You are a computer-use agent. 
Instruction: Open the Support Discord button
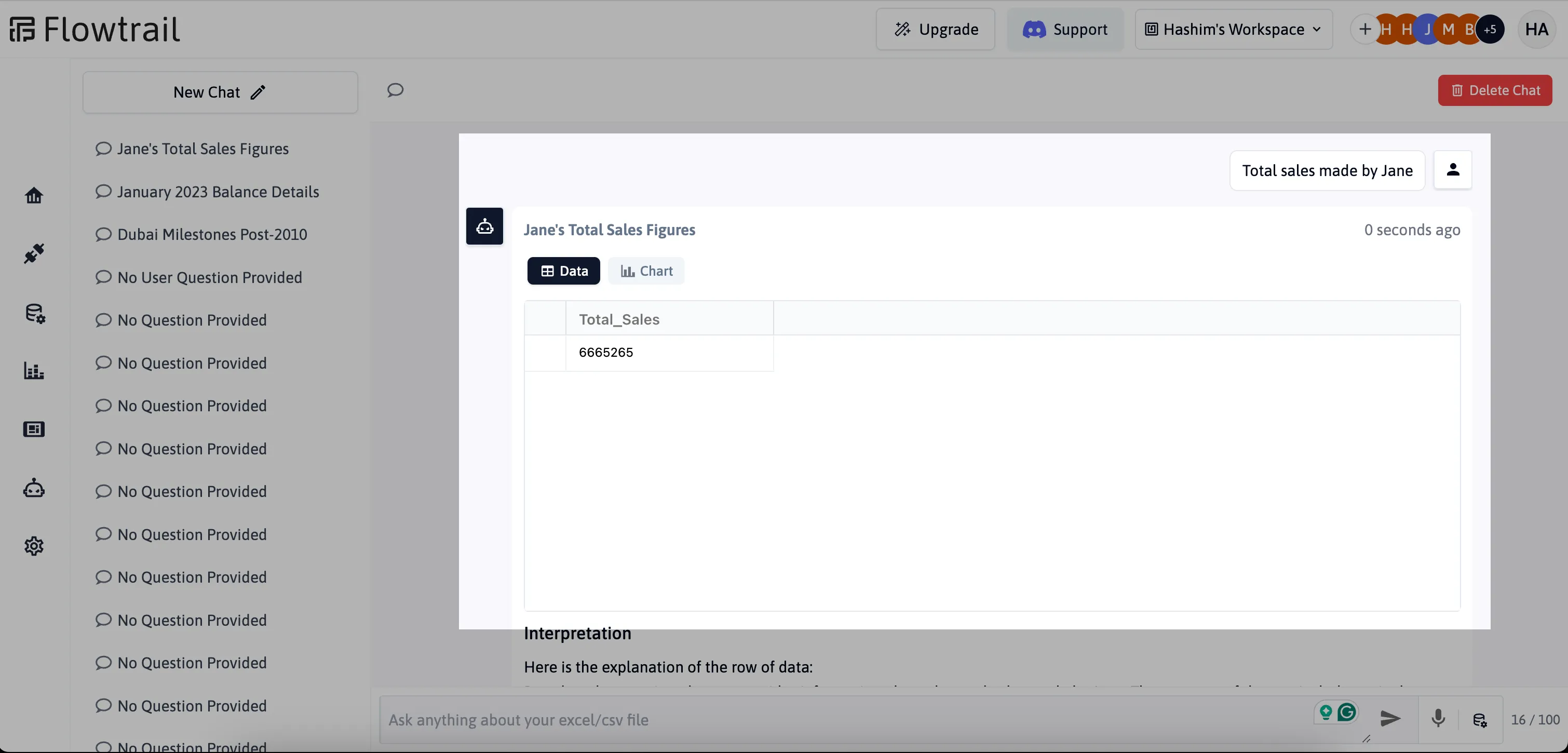(1064, 29)
